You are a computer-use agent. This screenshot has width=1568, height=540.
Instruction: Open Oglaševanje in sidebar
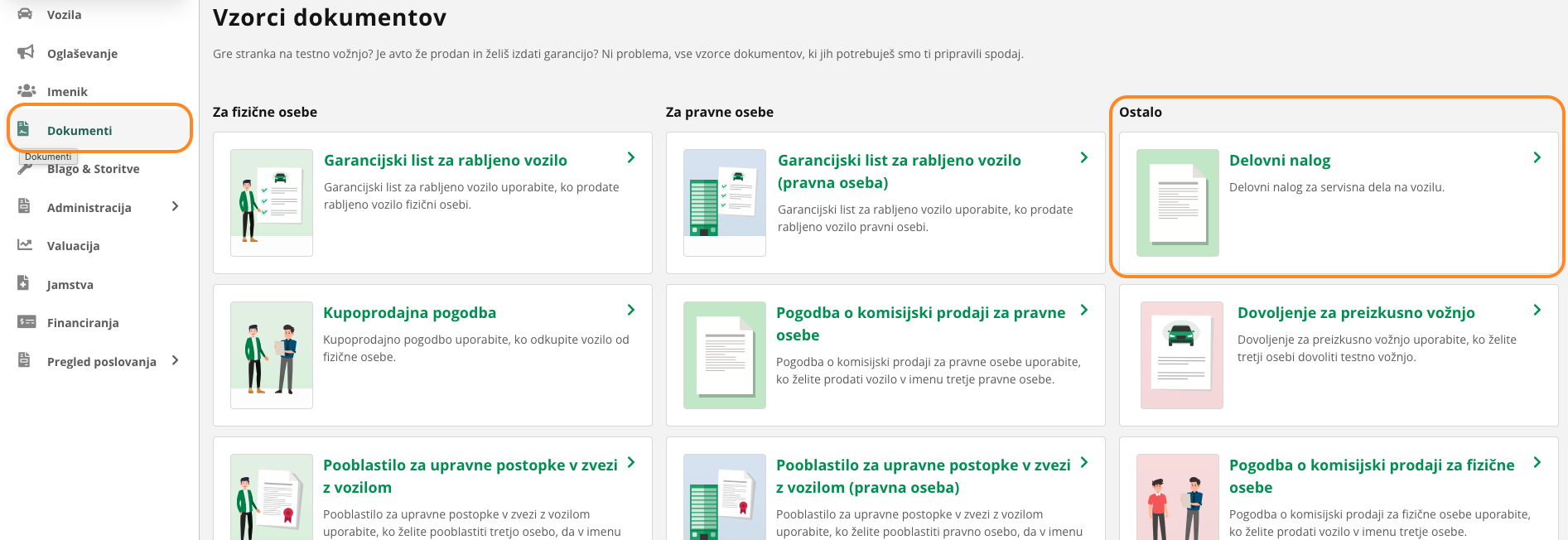click(x=82, y=54)
